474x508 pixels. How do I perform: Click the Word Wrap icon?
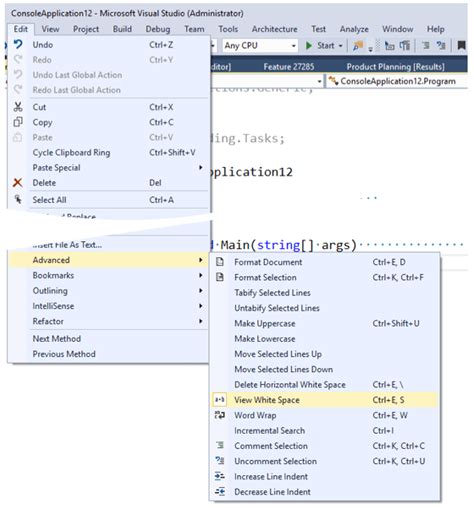click(220, 415)
